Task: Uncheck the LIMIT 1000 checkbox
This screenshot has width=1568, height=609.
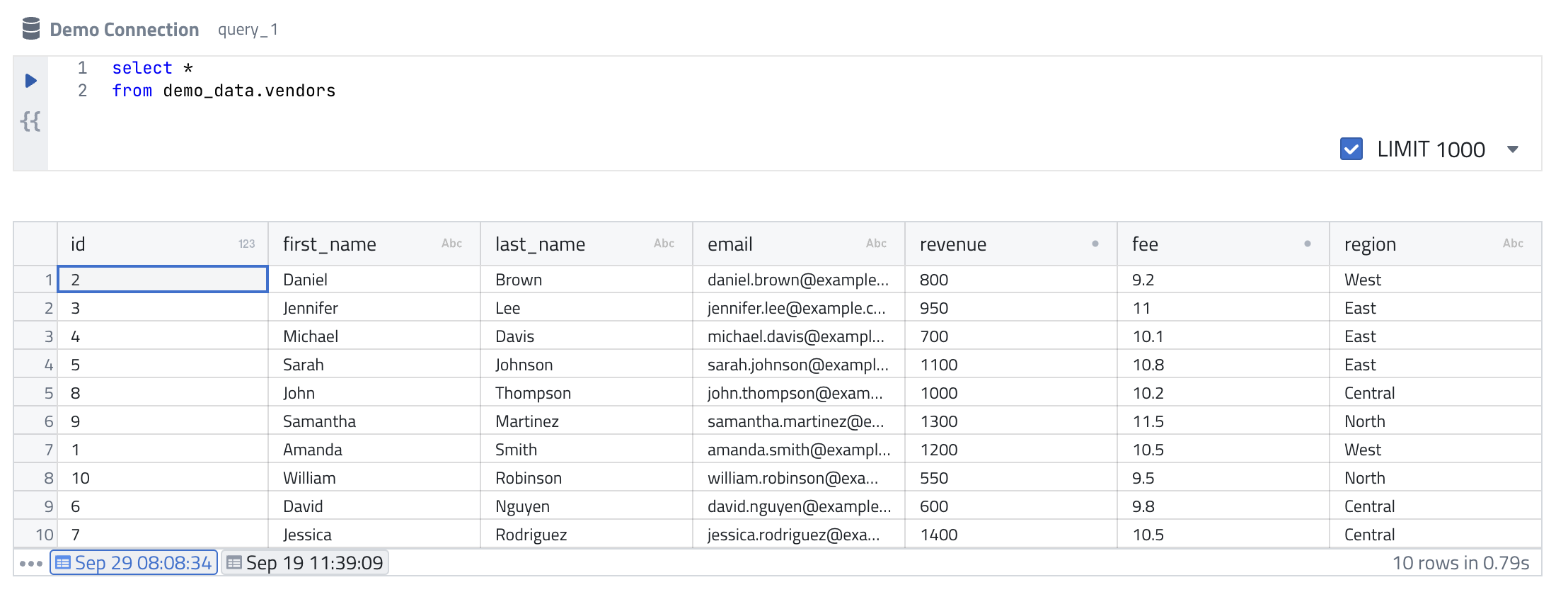Action: [1351, 149]
